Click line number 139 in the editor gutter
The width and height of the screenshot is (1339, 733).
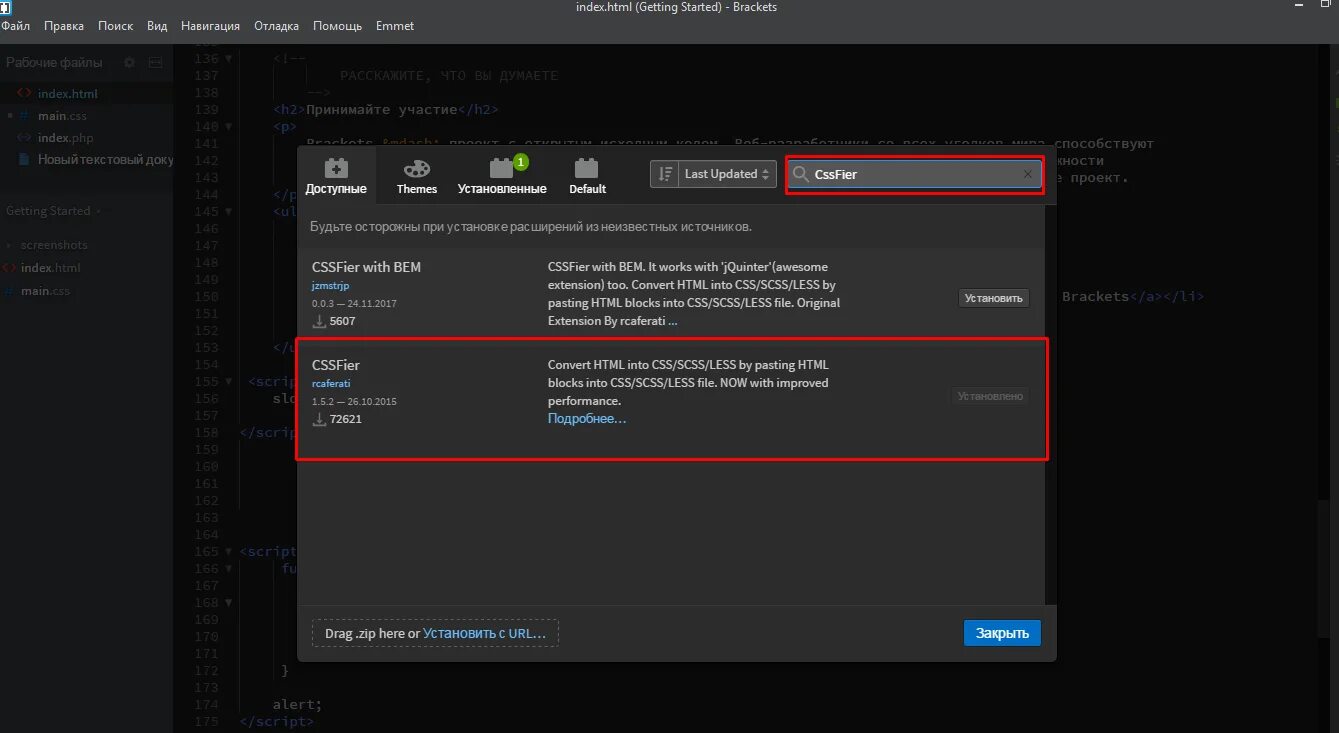click(208, 110)
